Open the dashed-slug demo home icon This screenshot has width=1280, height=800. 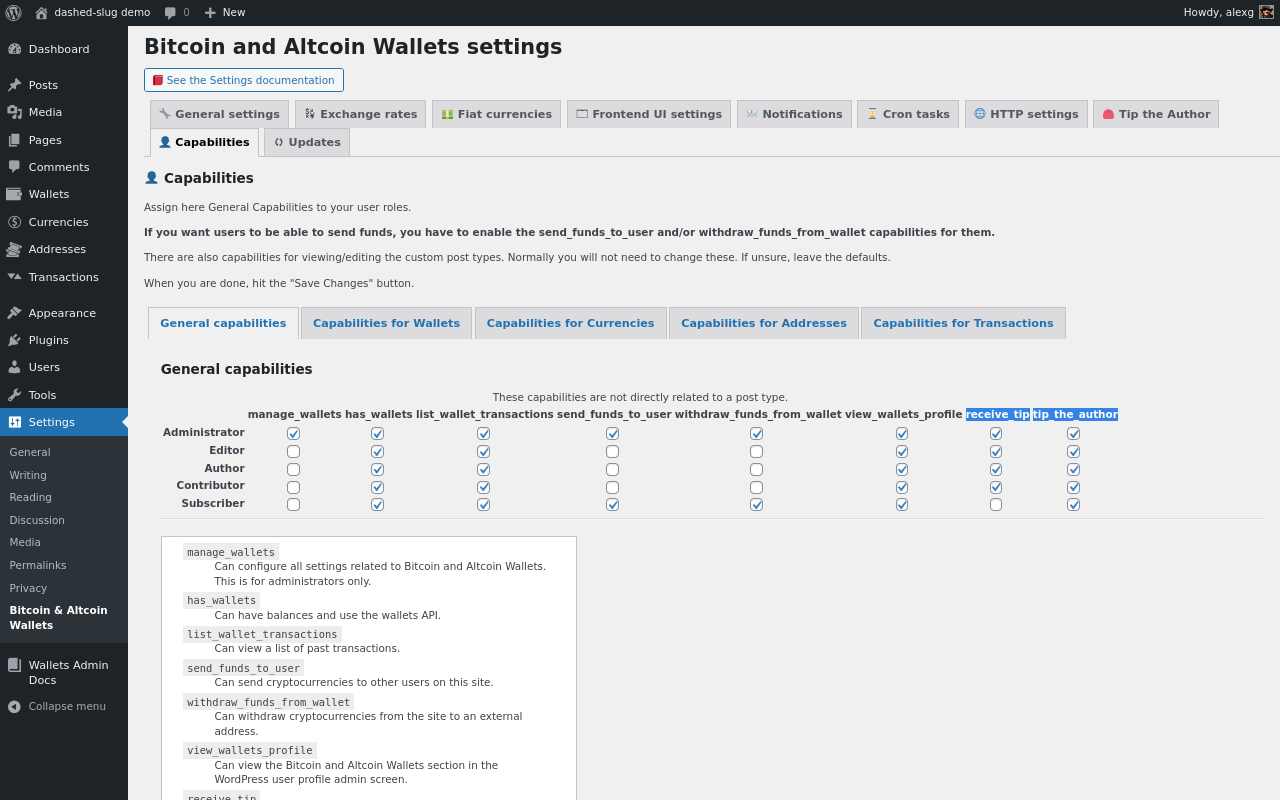click(41, 13)
